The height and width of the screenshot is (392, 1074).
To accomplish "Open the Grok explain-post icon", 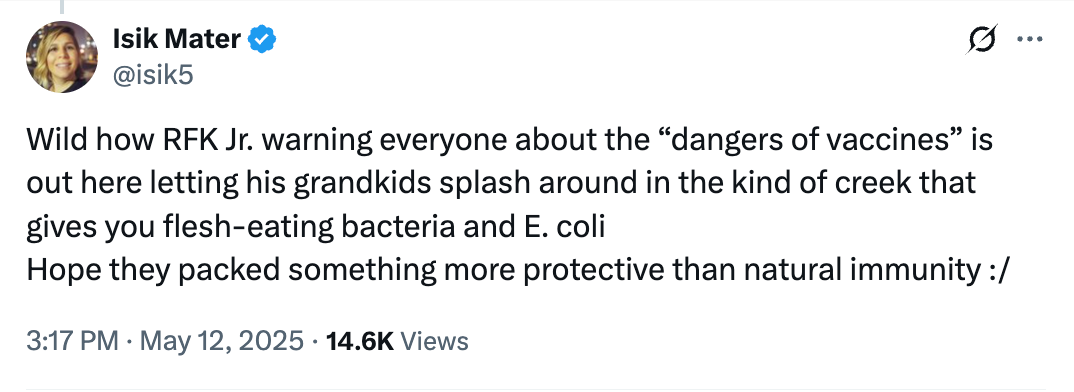I will pyautogui.click(x=982, y=40).
